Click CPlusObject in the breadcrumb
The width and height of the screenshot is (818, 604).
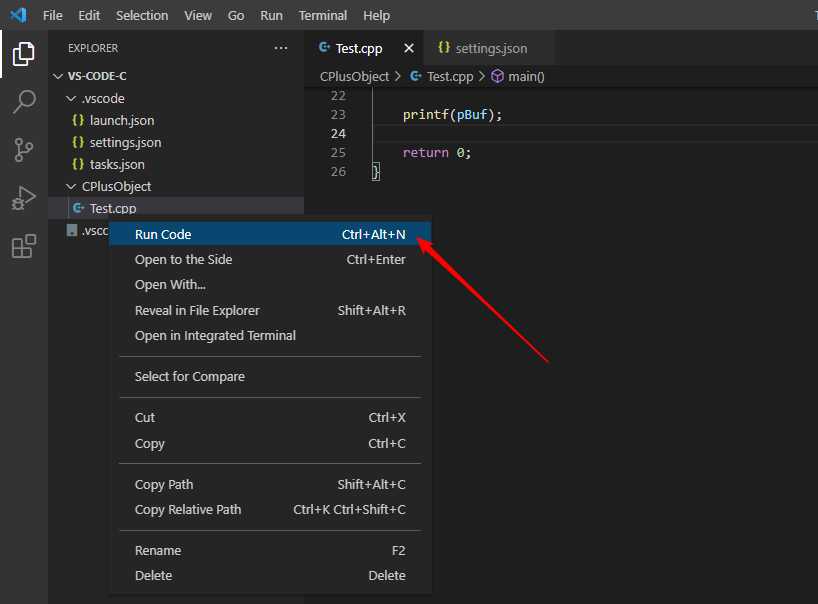pyautogui.click(x=354, y=77)
